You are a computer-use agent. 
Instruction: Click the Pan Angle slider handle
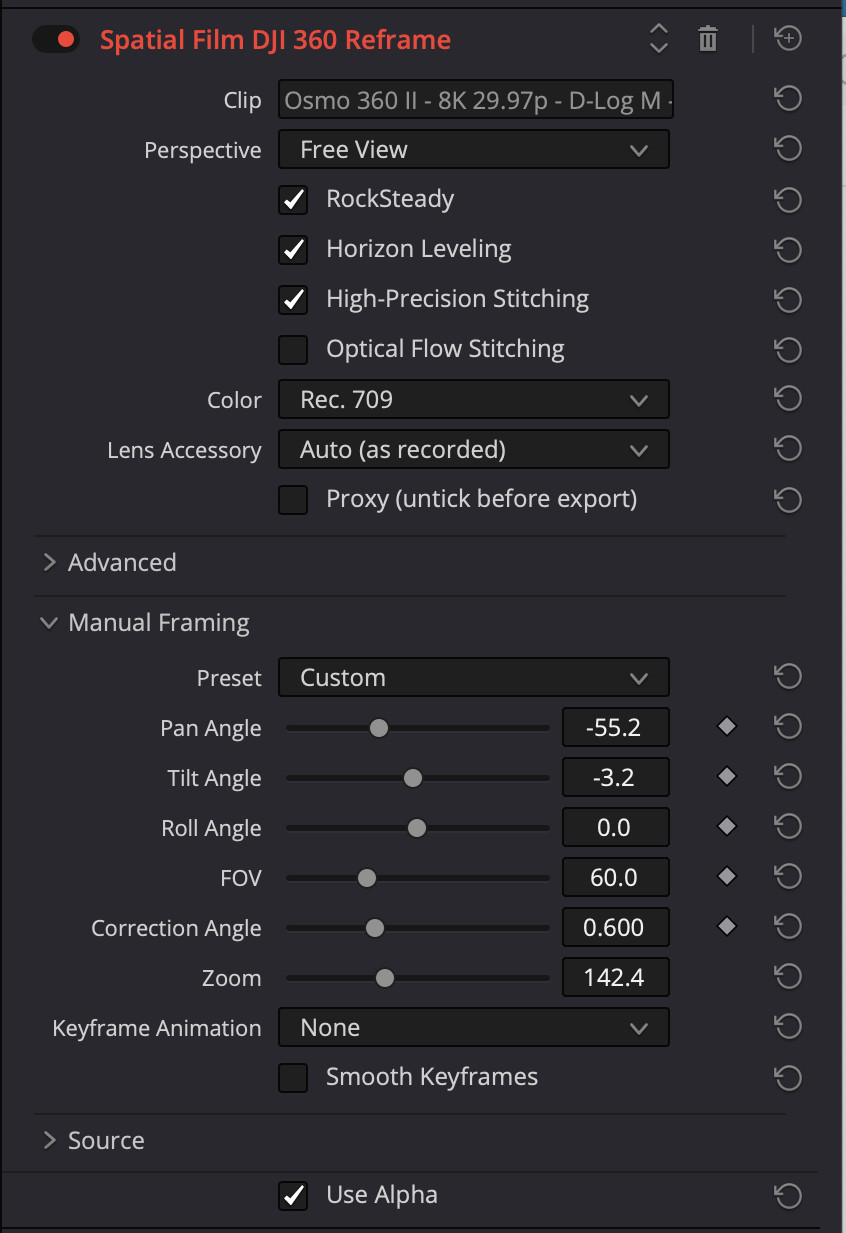pyautogui.click(x=378, y=728)
